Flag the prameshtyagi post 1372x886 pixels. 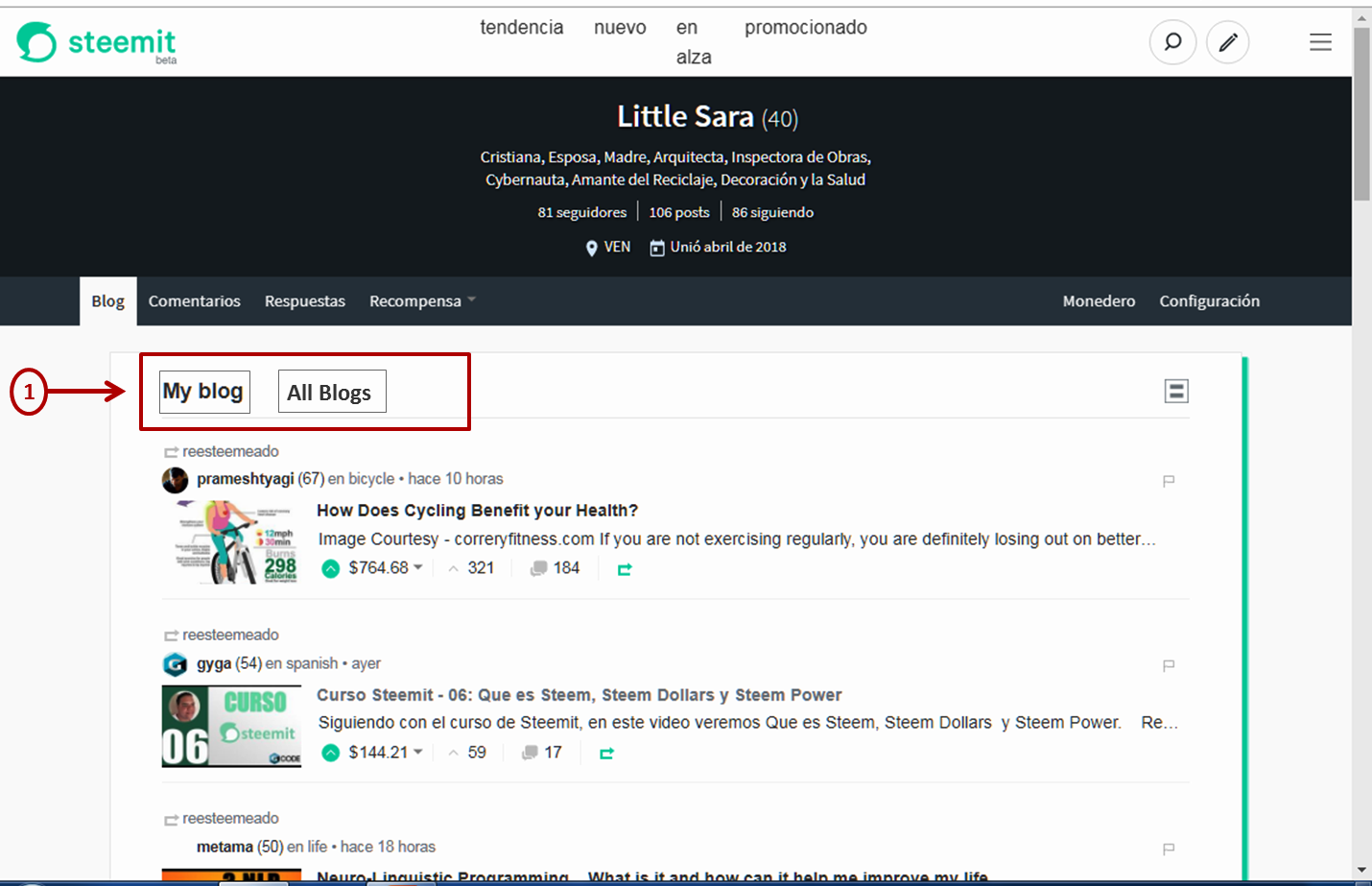(1169, 481)
